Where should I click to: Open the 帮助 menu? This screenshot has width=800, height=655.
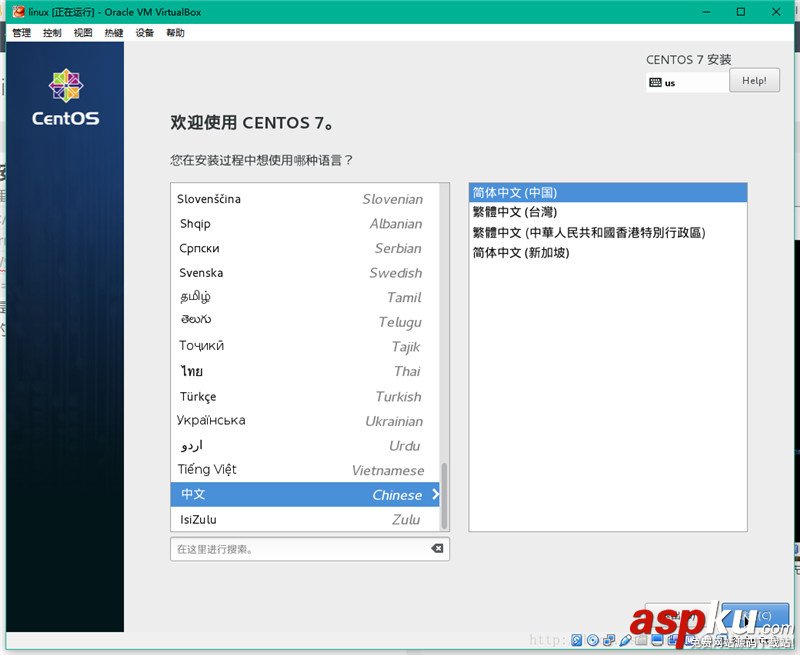[x=175, y=33]
